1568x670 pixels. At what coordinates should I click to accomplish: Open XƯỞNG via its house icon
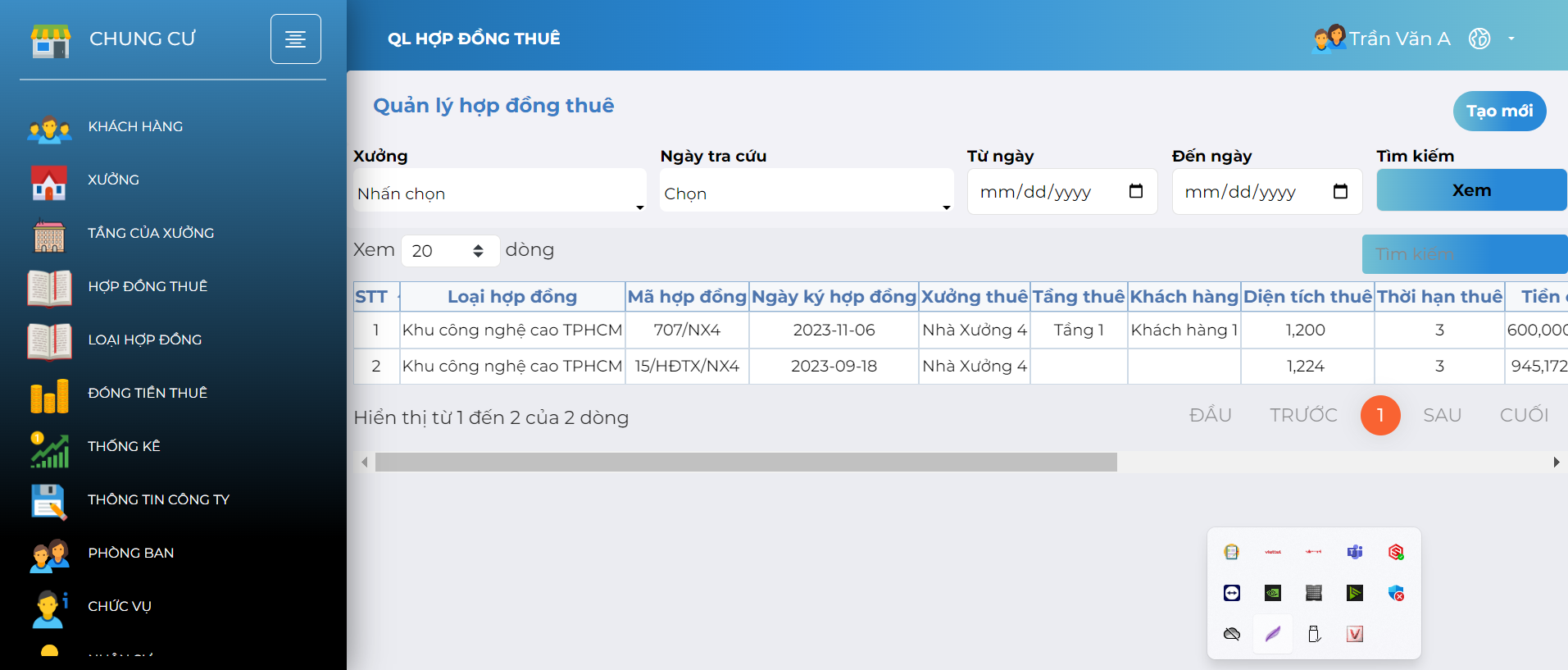click(x=49, y=182)
